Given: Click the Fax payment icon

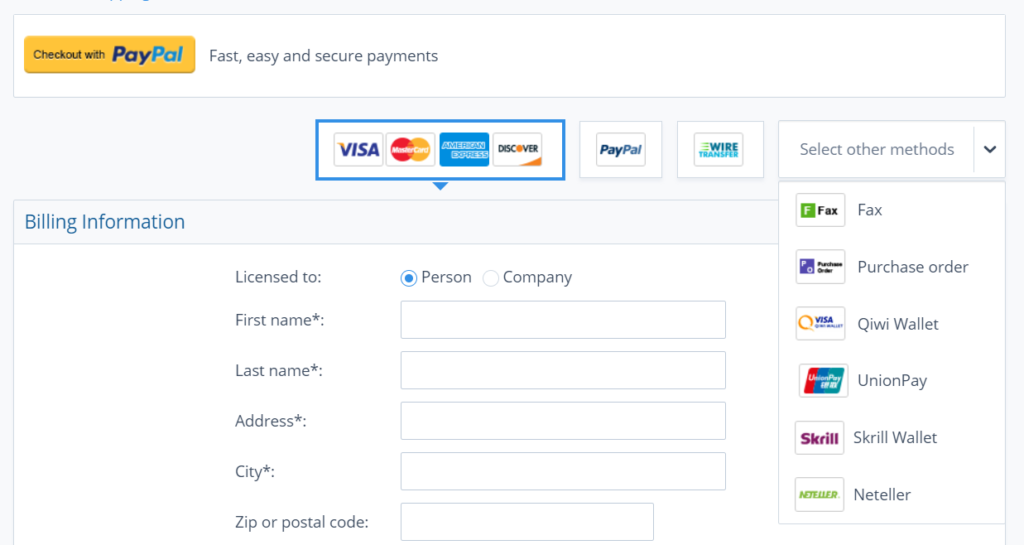Looking at the screenshot, I should 820,210.
